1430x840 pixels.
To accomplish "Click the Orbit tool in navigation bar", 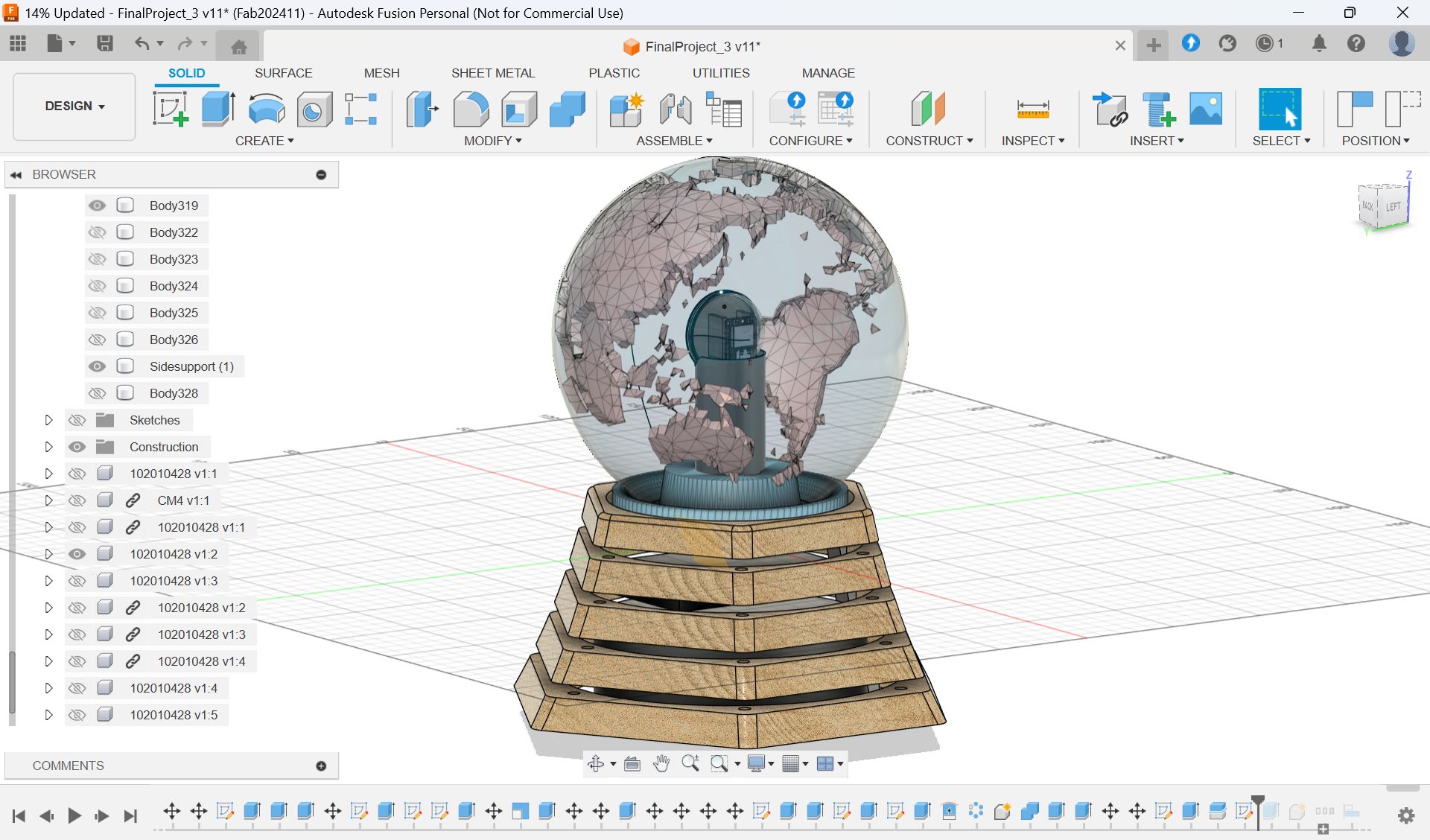I will pyautogui.click(x=596, y=763).
